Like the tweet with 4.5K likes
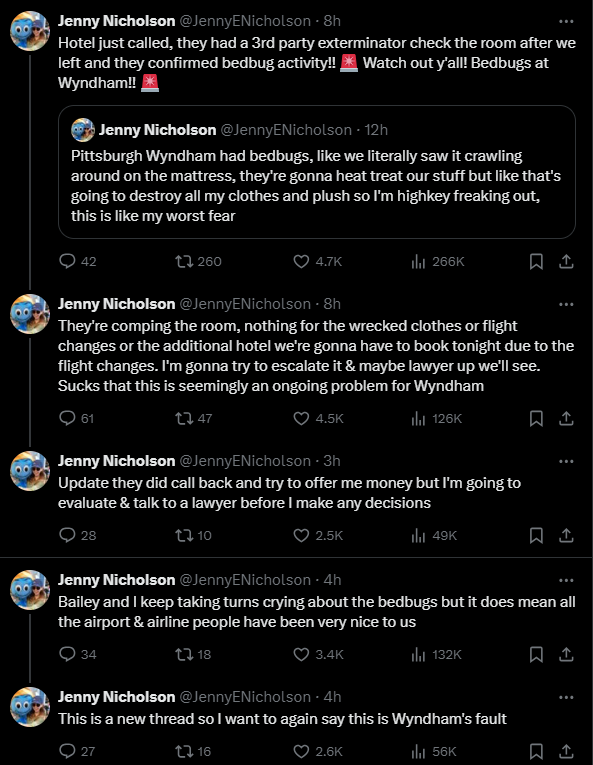Screen dimensions: 593x765 (x=318, y=419)
